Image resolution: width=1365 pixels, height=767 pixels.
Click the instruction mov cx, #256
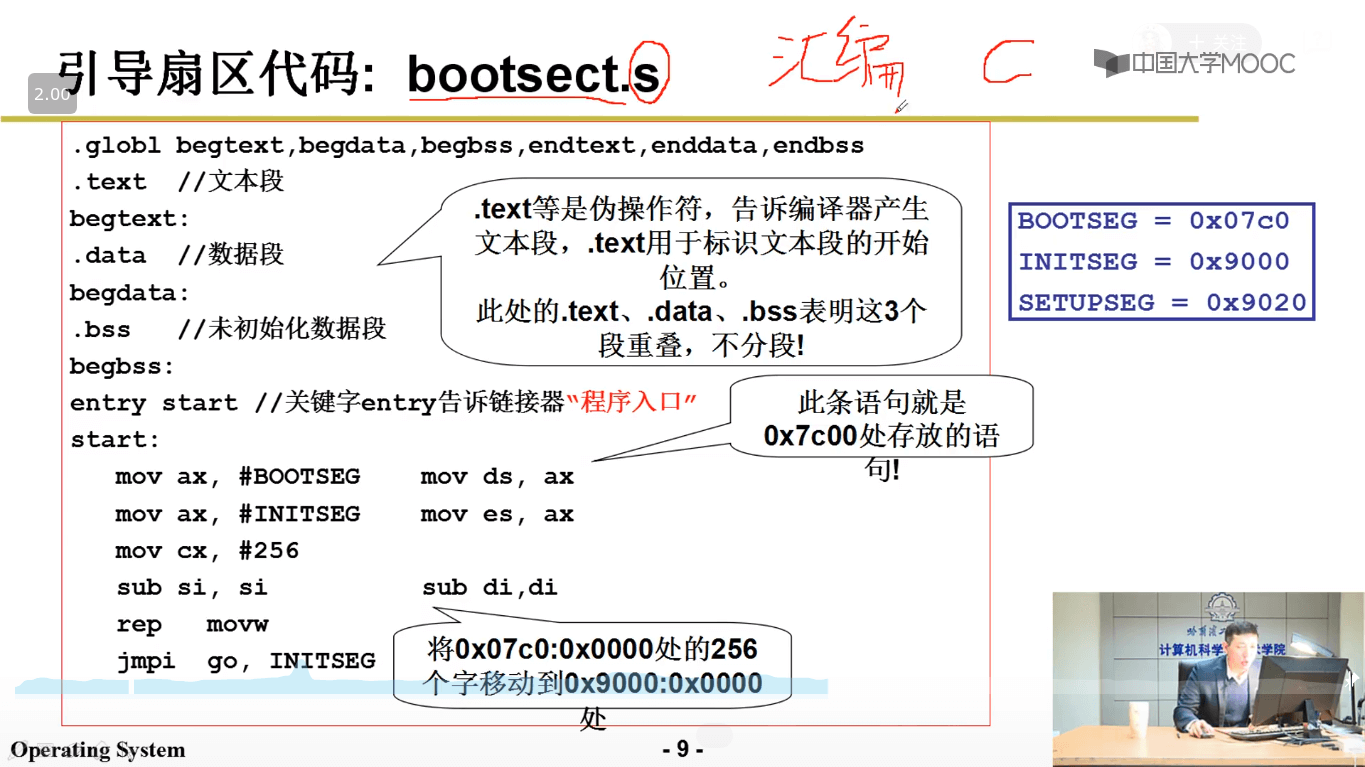(207, 551)
